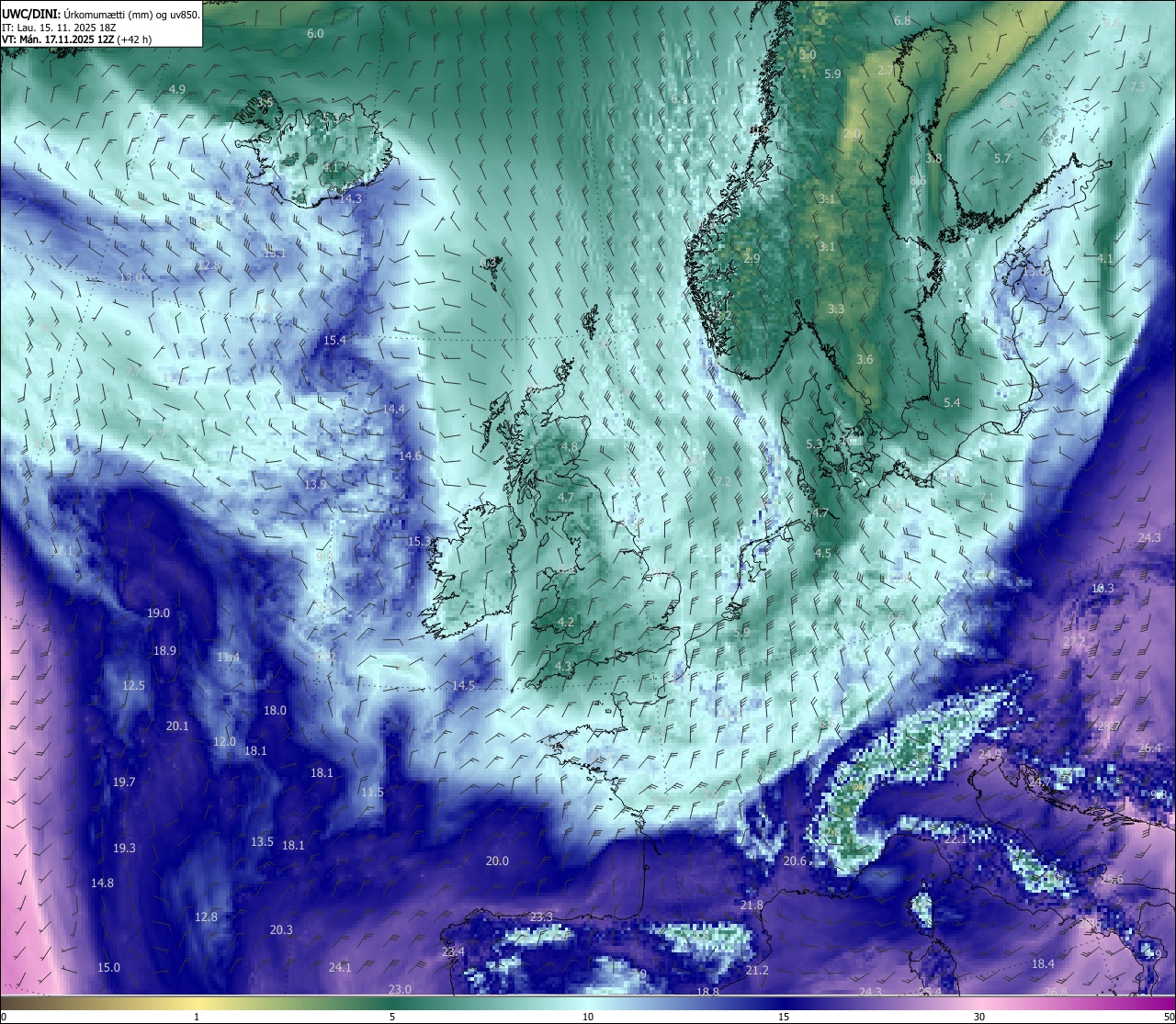1176x1024 pixels.
Task: Click the 4.2 value over Wales
Action: 566,622
